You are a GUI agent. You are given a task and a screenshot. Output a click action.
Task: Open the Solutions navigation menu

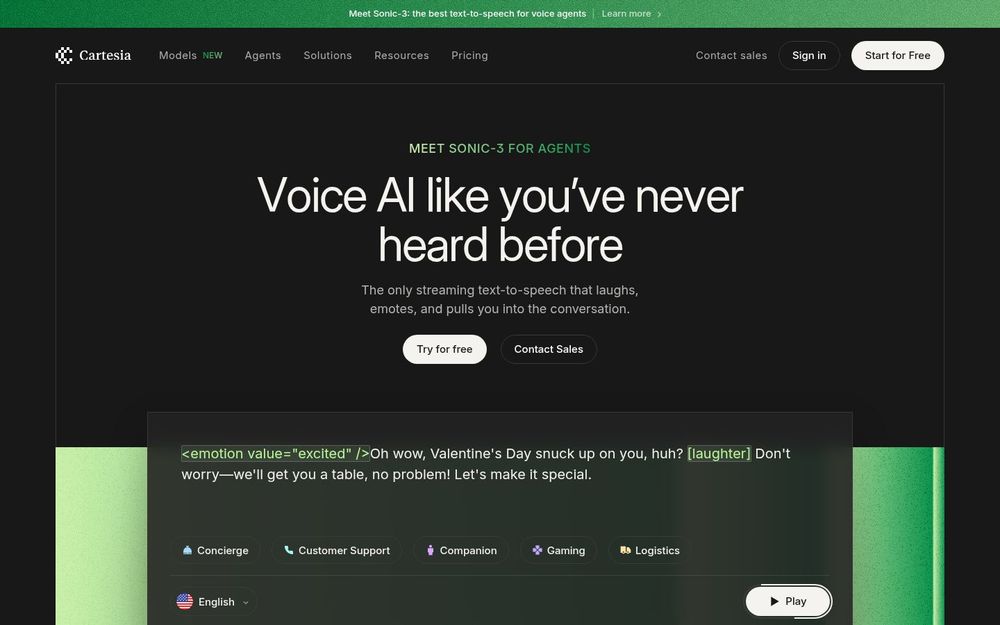point(328,55)
